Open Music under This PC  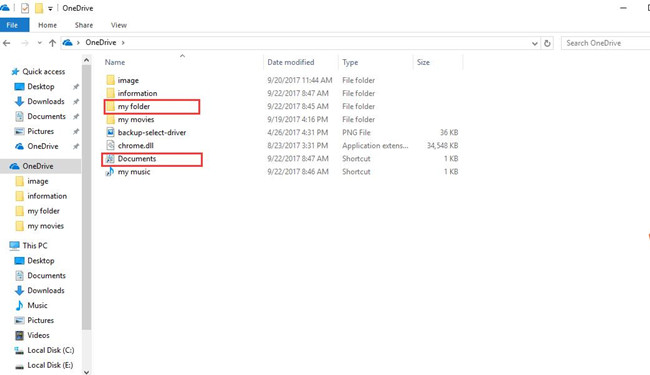click(x=37, y=305)
